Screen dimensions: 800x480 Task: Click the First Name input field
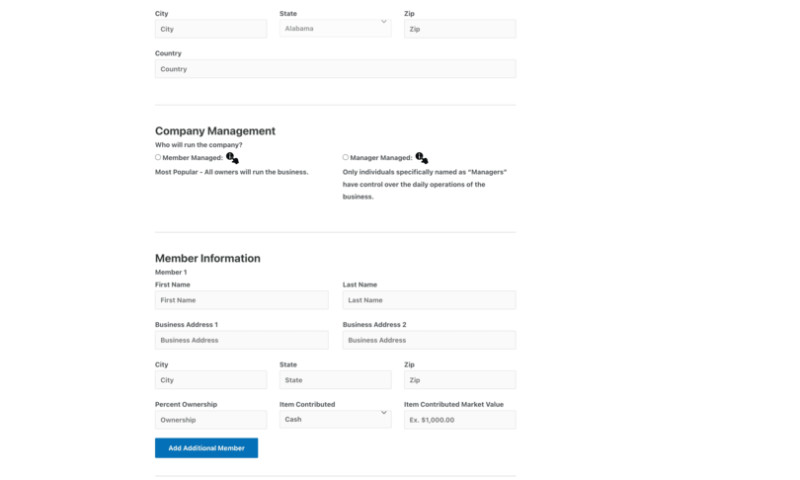(x=242, y=300)
